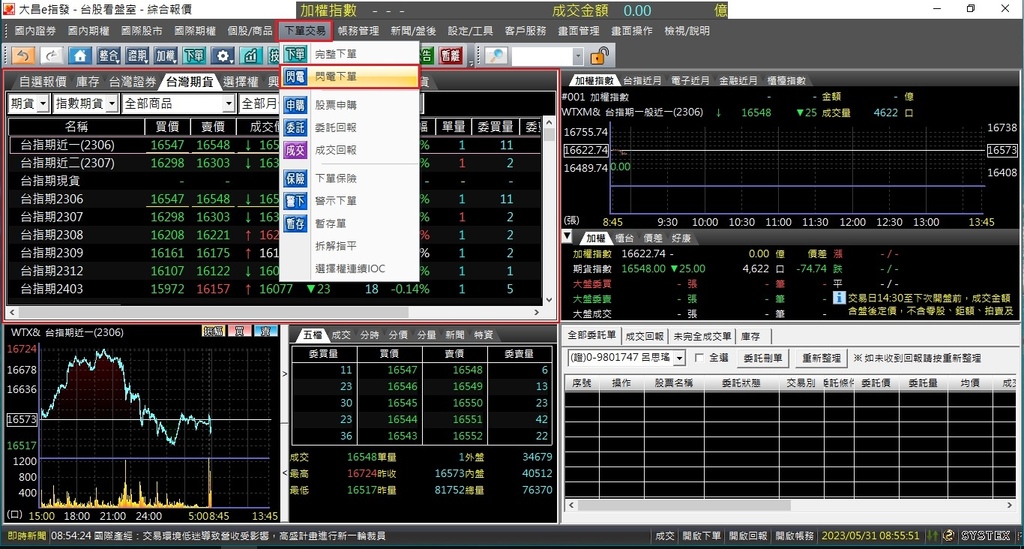The height and width of the screenshot is (549, 1024).
Task: Click the blue info icon near 交易日 notice
Action: coord(839,298)
